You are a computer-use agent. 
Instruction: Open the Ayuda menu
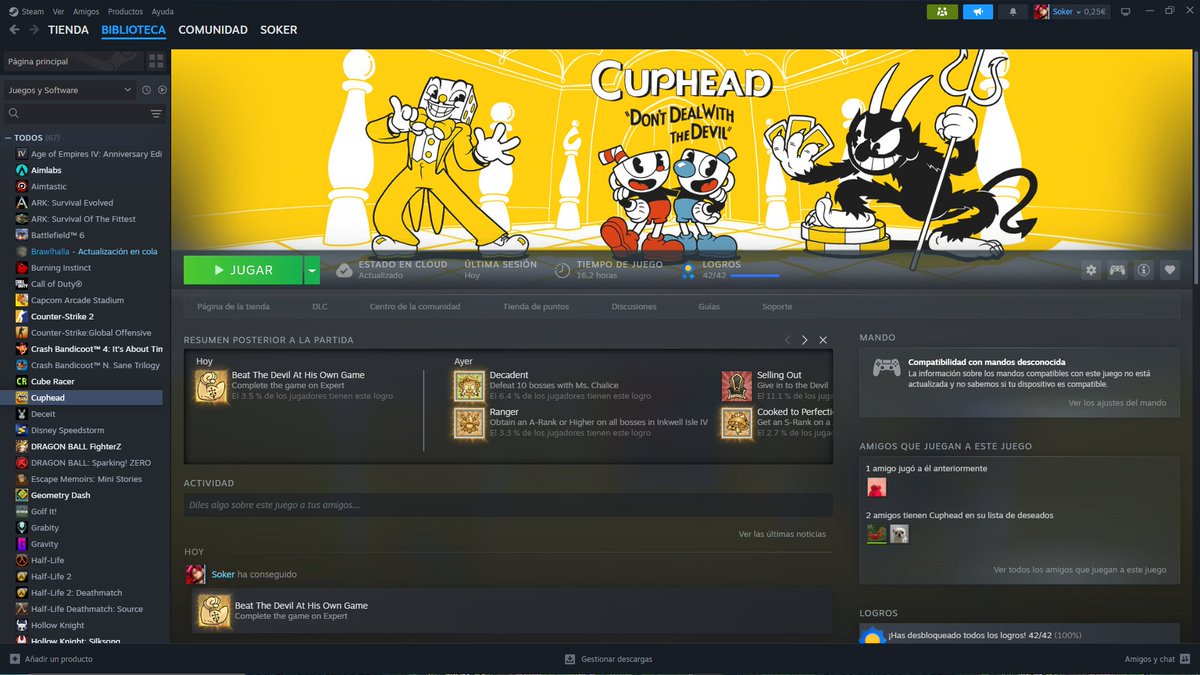pyautogui.click(x=162, y=11)
